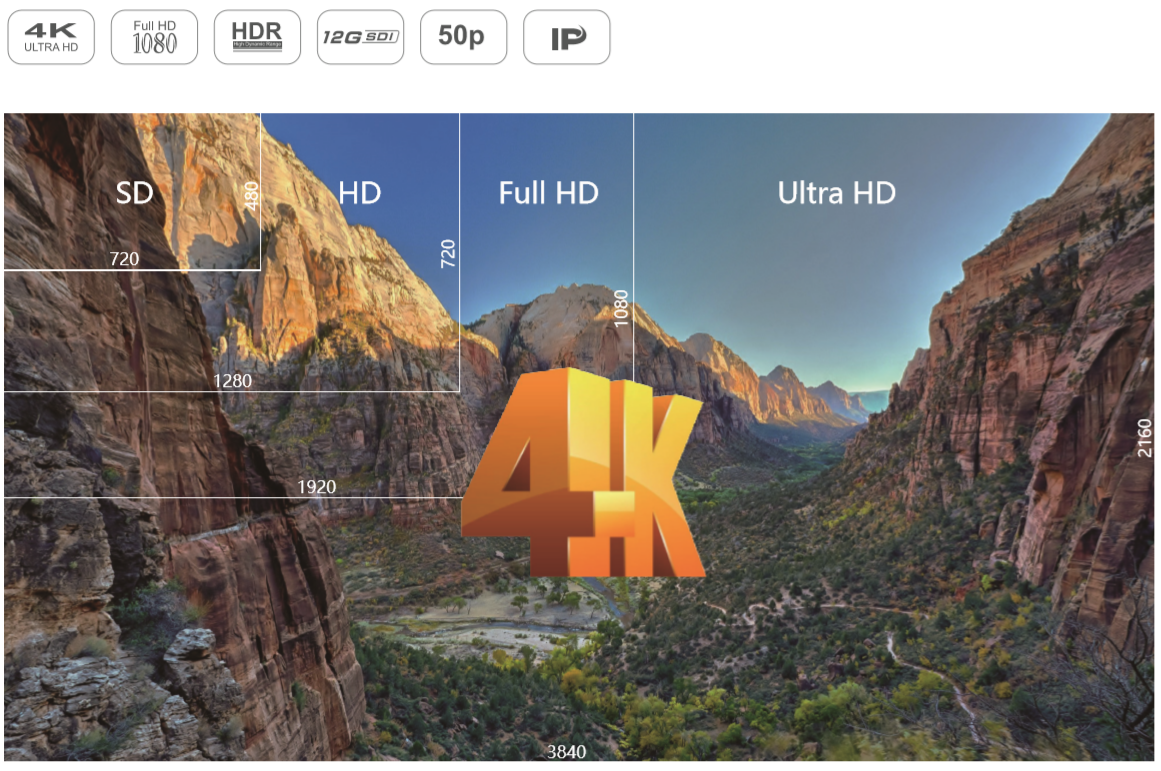Image resolution: width=1161 pixels, height=771 pixels.
Task: Click the HDR High Dynamic Range icon
Action: (257, 37)
